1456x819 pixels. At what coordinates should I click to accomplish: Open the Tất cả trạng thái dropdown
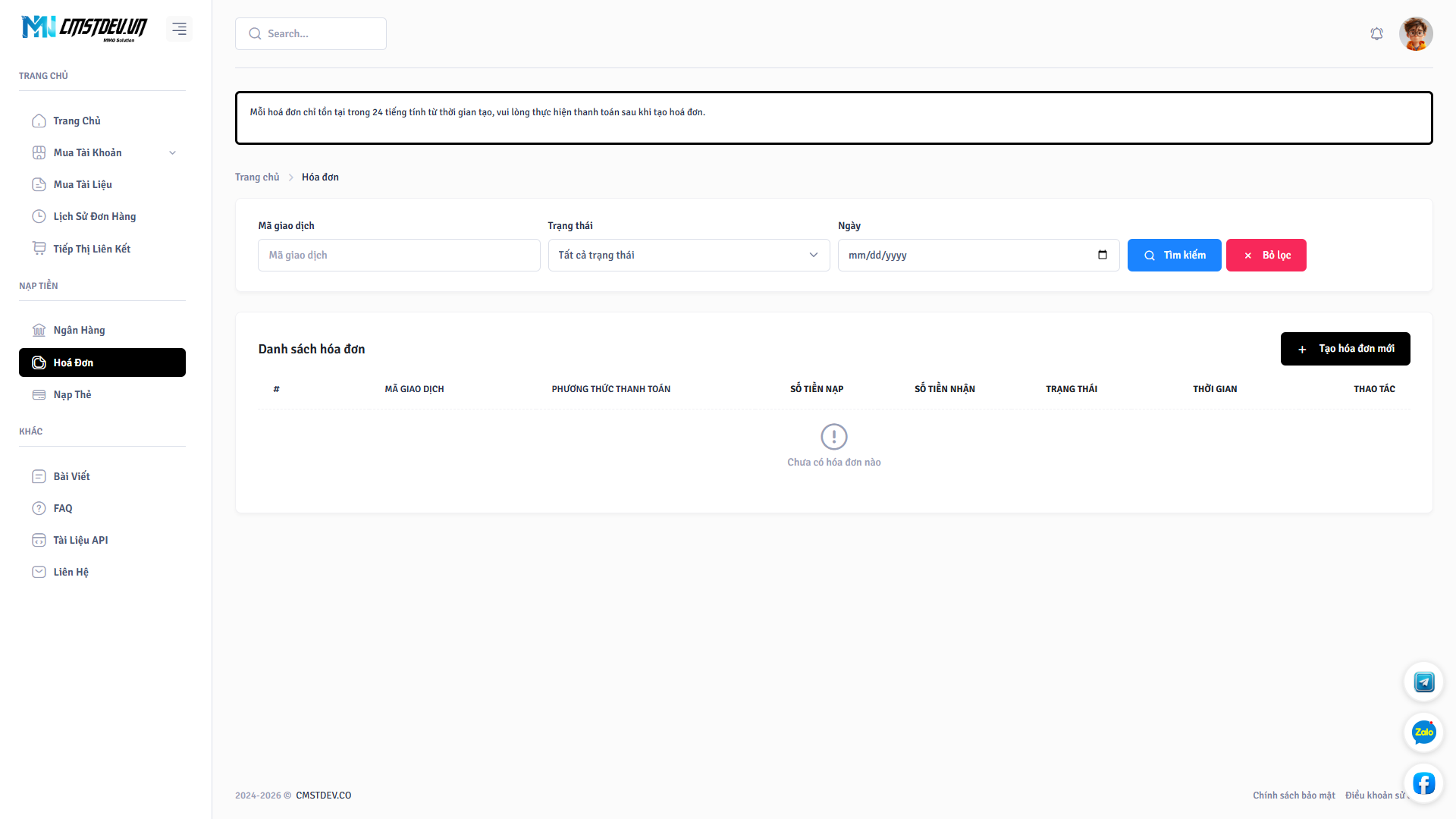tap(688, 256)
